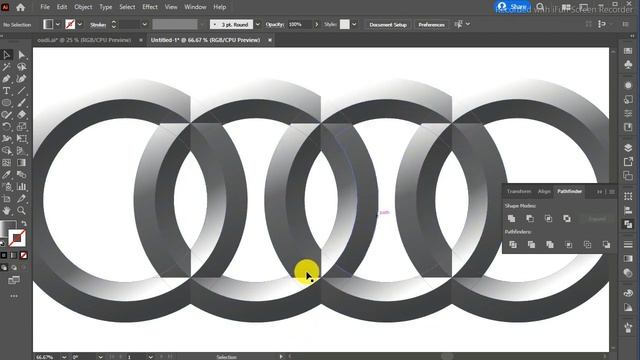Set paint mode to None
Viewport: 640px width, 360px height.
click(24, 256)
